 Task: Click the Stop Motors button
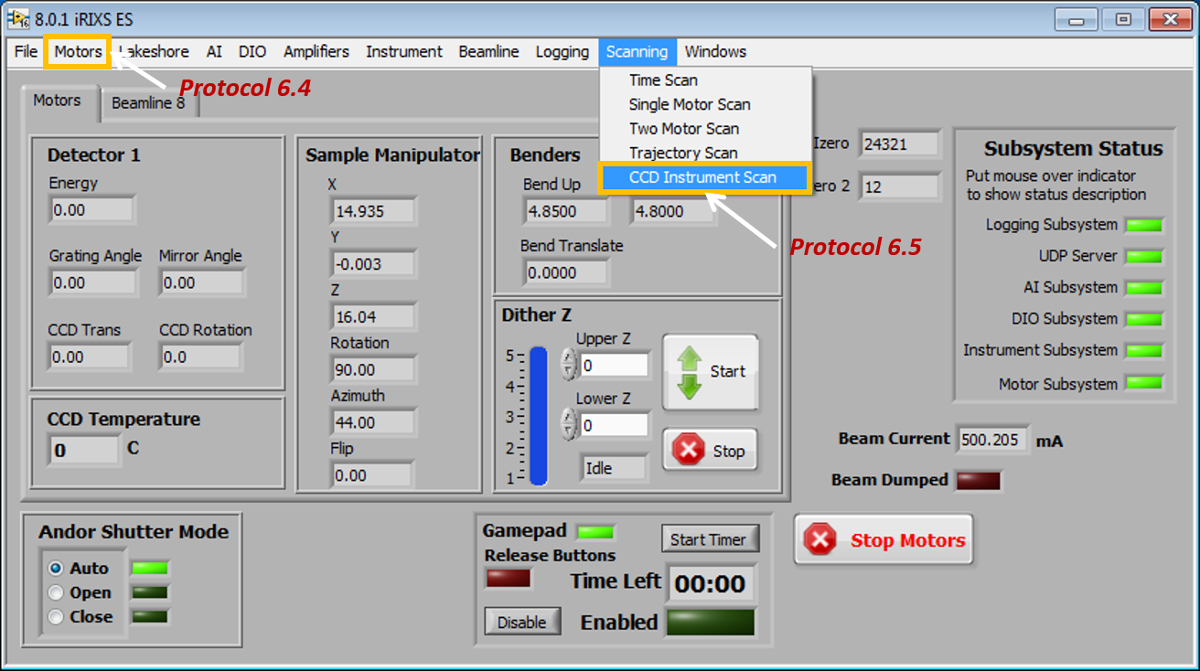coord(883,540)
